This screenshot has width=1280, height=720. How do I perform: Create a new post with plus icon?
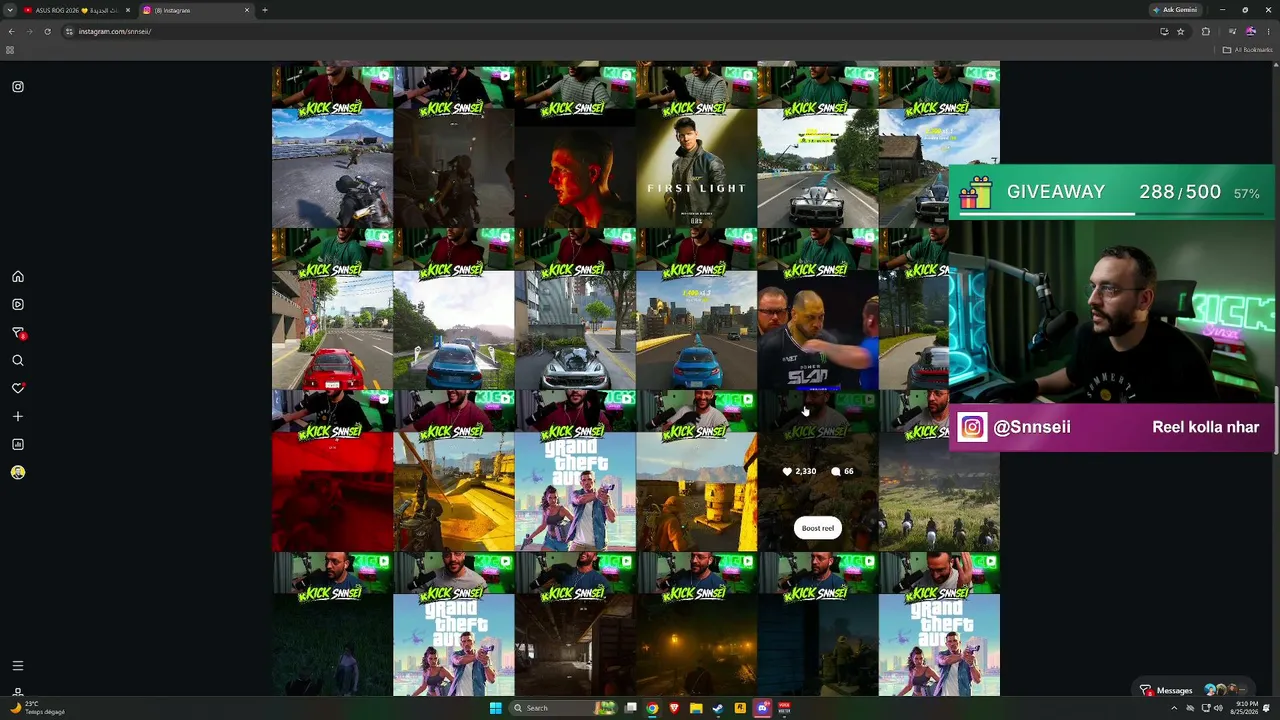tap(18, 416)
